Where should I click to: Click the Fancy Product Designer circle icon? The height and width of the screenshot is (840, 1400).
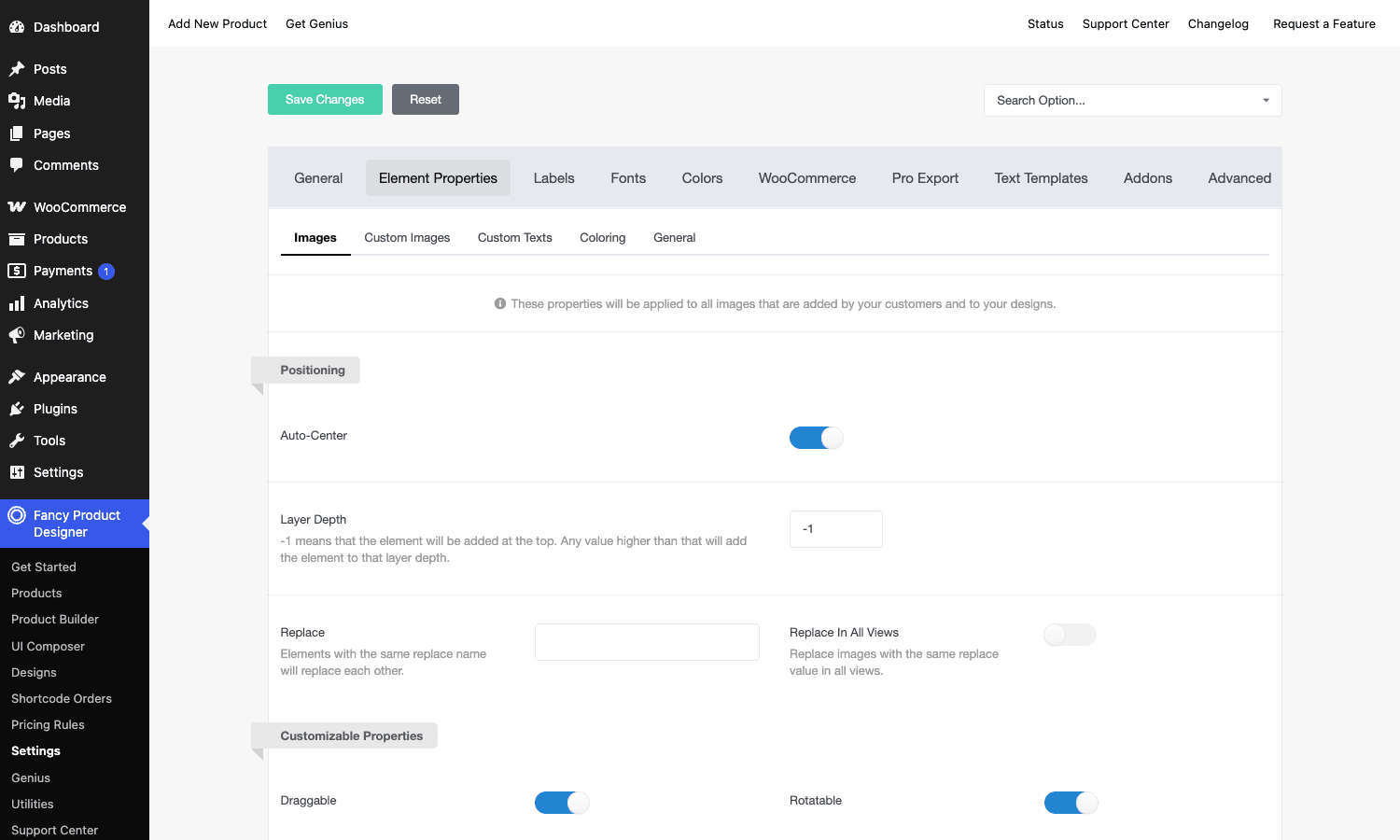pyautogui.click(x=17, y=515)
